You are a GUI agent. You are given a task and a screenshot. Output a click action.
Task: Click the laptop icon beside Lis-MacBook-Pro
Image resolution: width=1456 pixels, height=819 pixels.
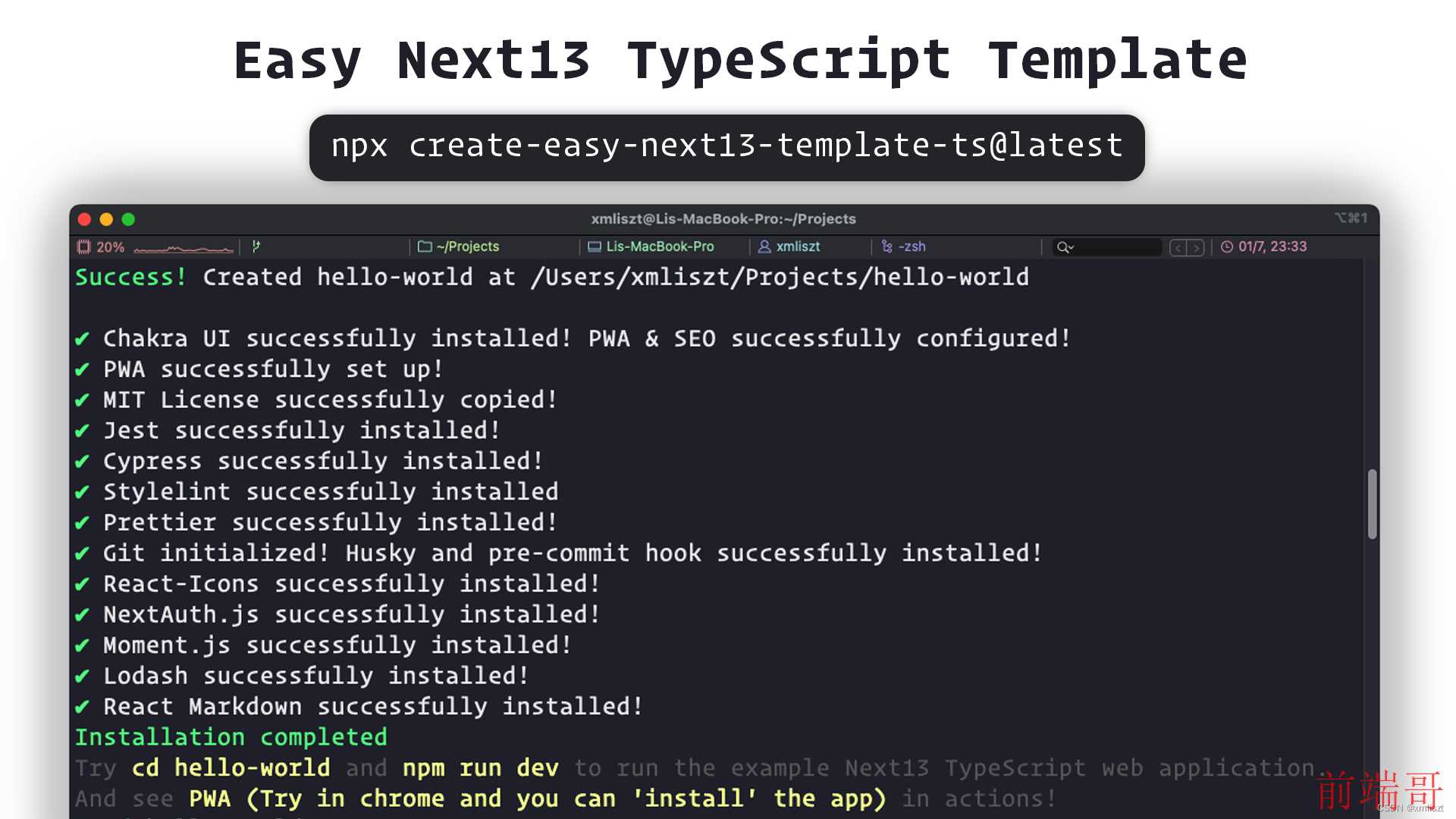595,246
